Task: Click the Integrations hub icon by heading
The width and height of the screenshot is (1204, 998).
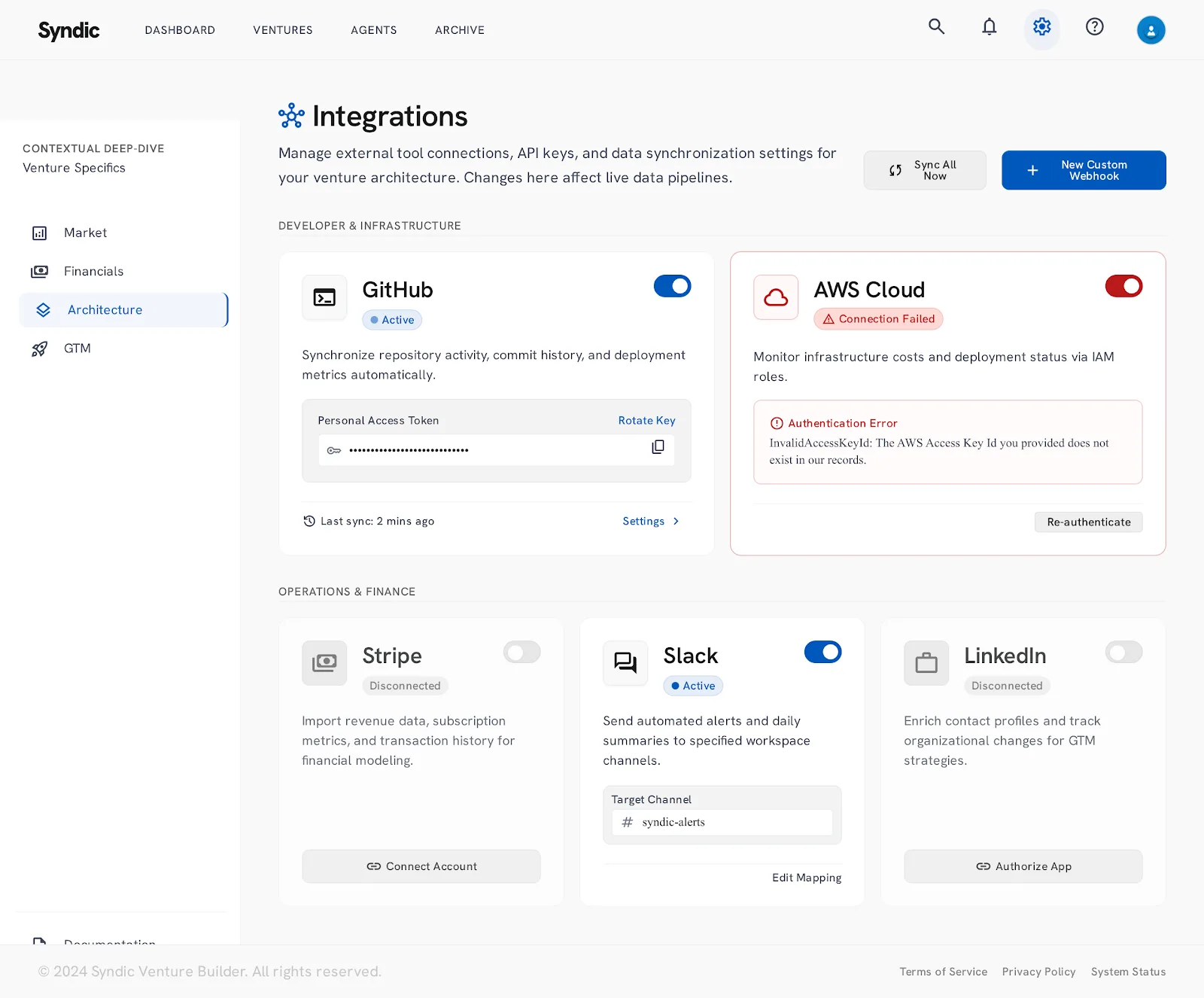Action: [x=291, y=116]
